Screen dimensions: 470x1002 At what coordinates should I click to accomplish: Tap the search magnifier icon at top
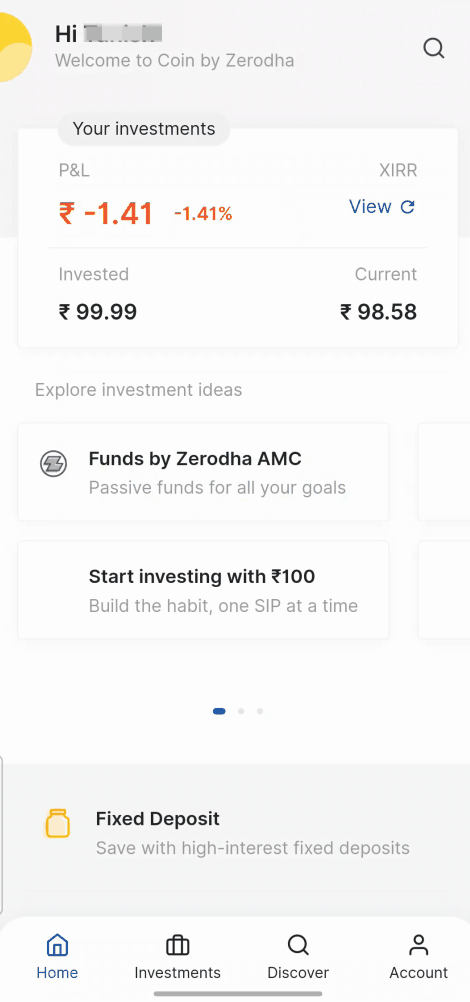(434, 48)
